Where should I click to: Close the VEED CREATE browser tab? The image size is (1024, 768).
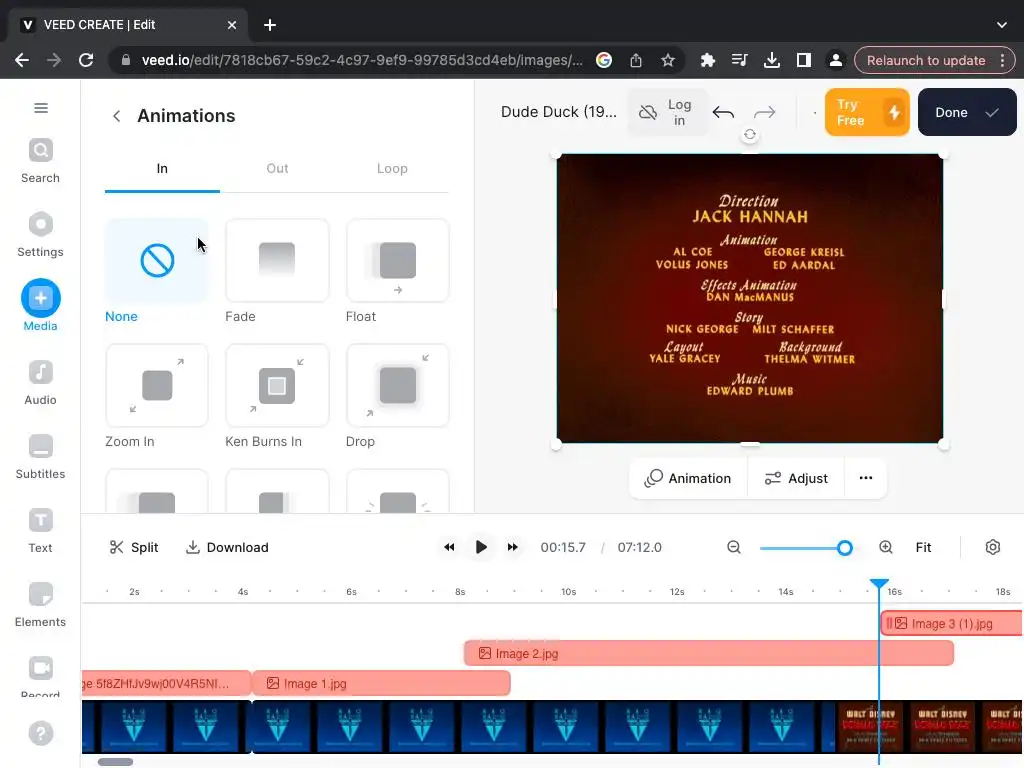232,25
